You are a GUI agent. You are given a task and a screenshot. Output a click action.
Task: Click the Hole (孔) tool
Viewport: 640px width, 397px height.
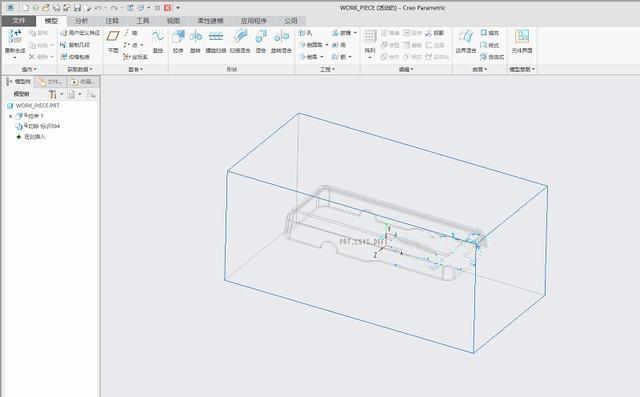click(306, 33)
